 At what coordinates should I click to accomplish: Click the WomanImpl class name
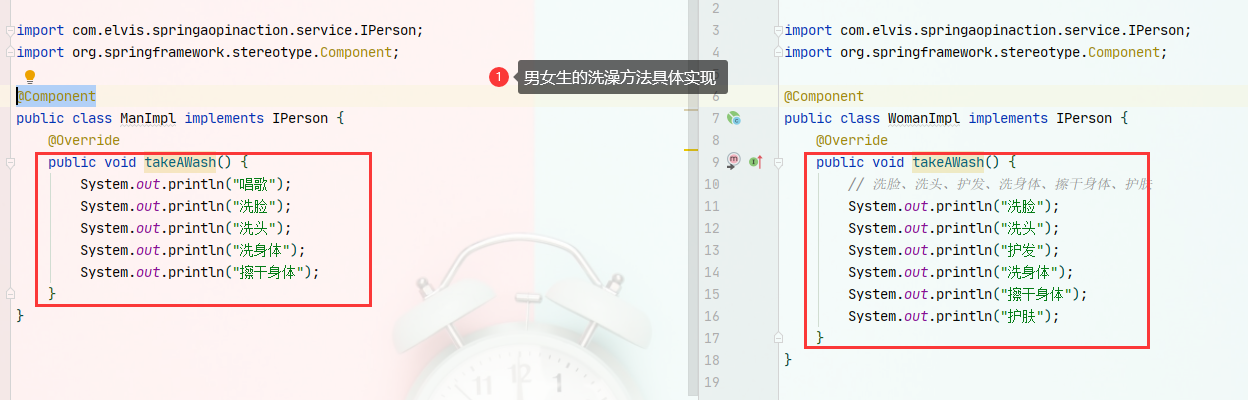pos(924,118)
